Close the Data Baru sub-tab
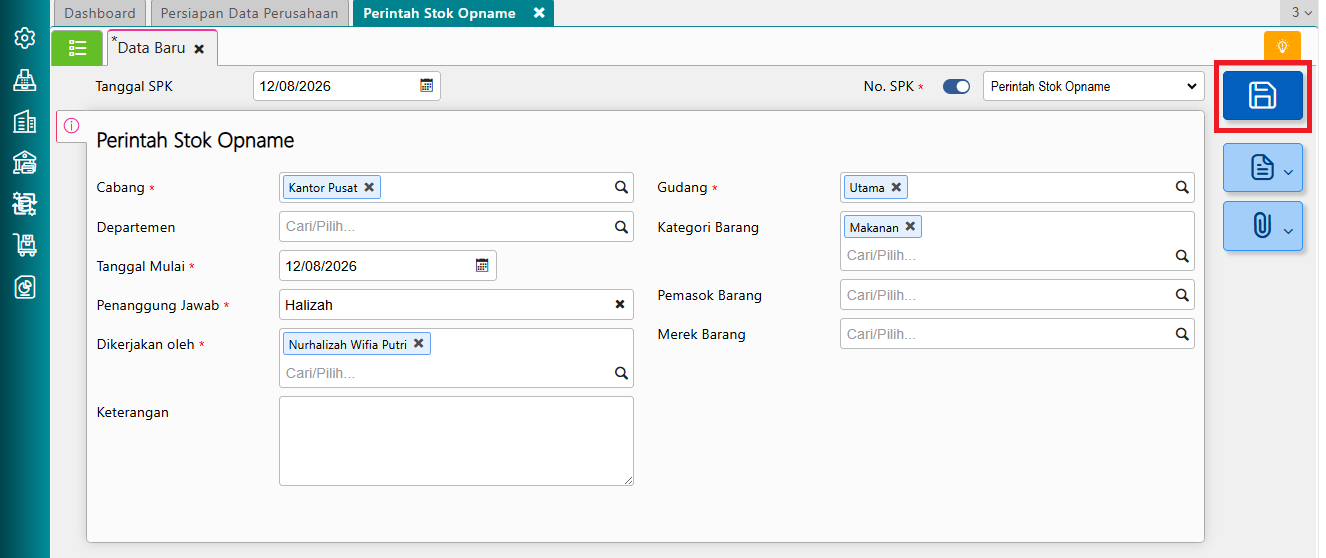The width and height of the screenshot is (1326, 558). 199,49
